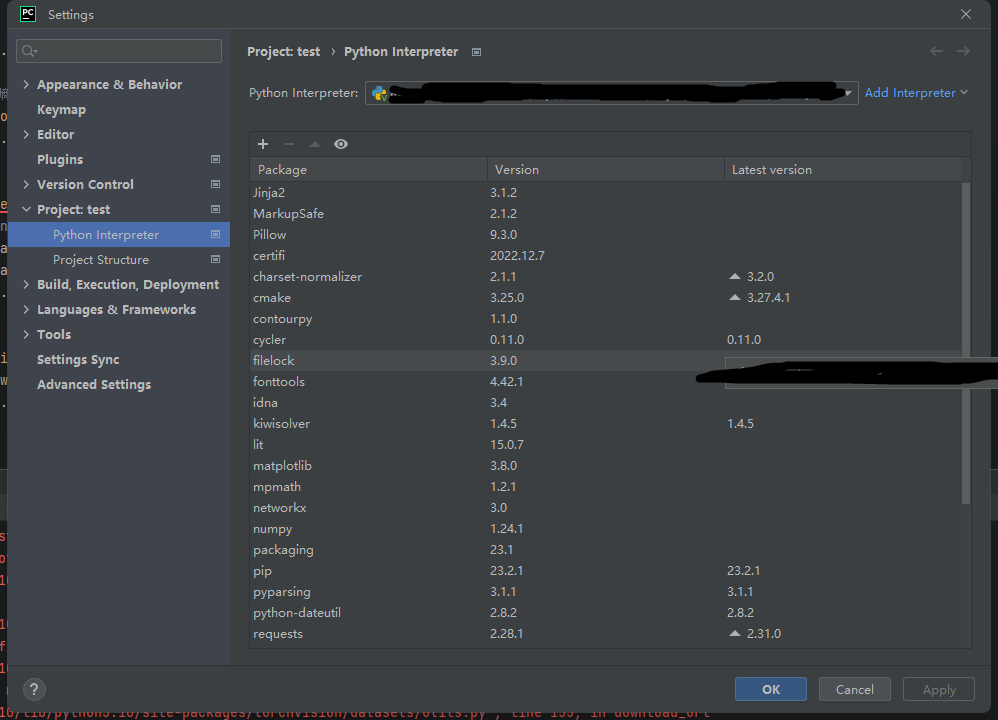Click Latest version column header
The image size is (998, 720).
pos(843,169)
